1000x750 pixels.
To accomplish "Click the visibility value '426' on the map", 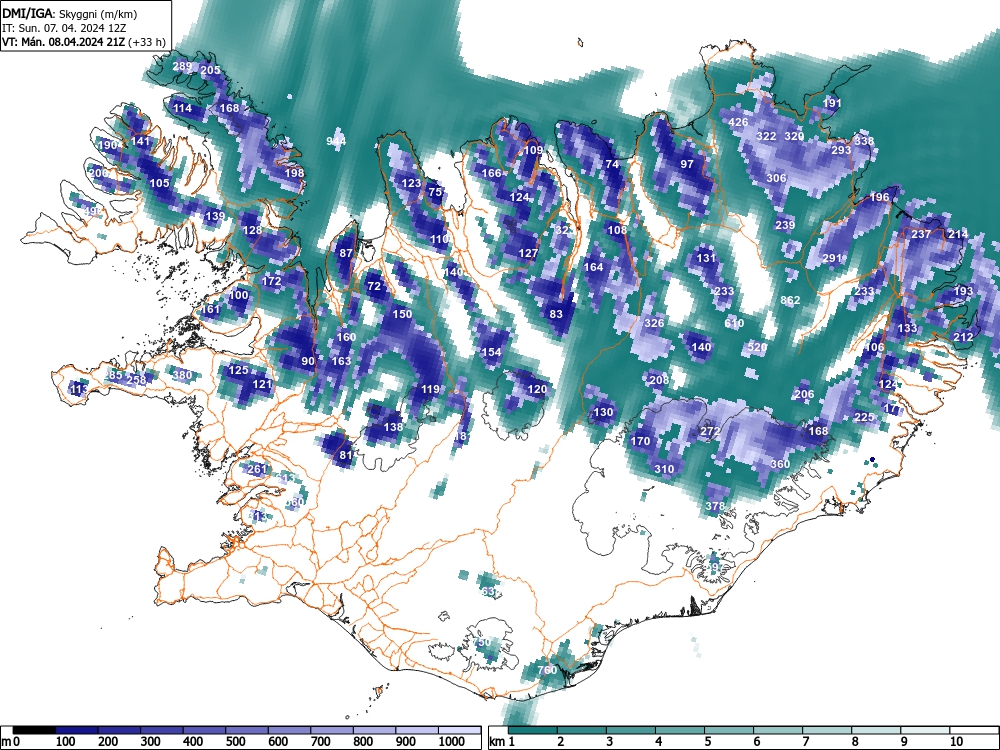I will coord(738,122).
